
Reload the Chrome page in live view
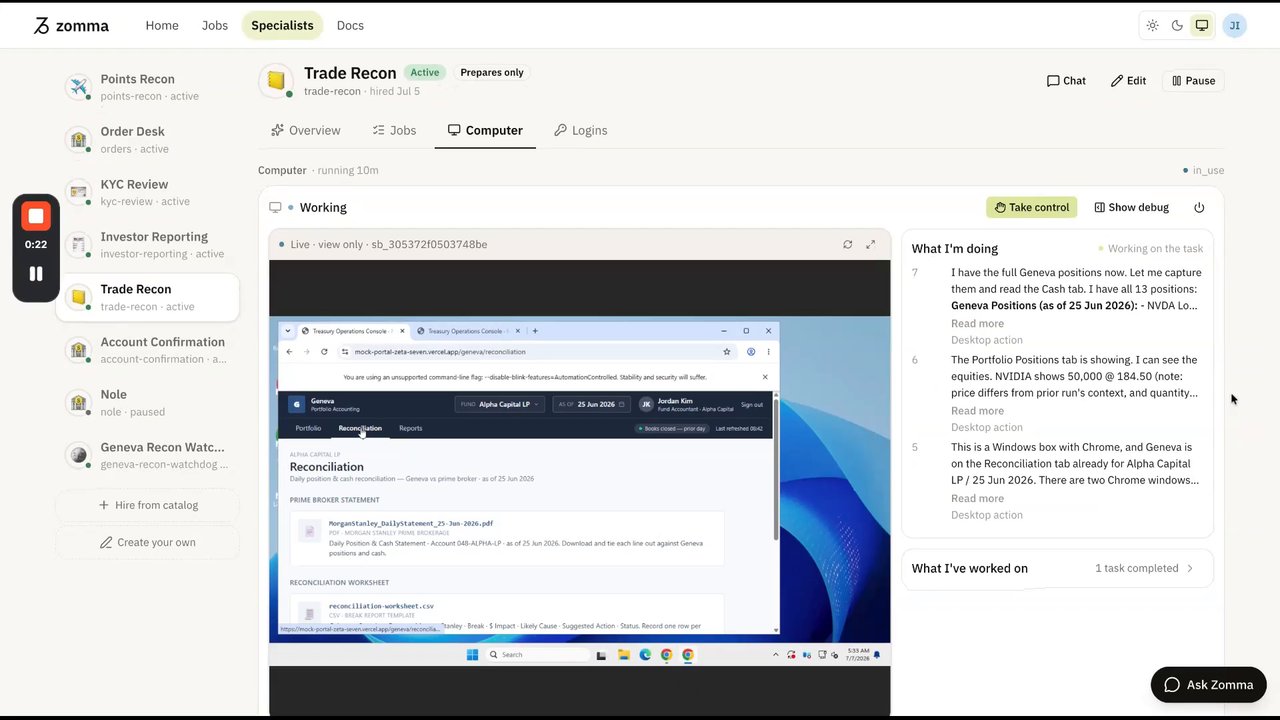coord(324,352)
